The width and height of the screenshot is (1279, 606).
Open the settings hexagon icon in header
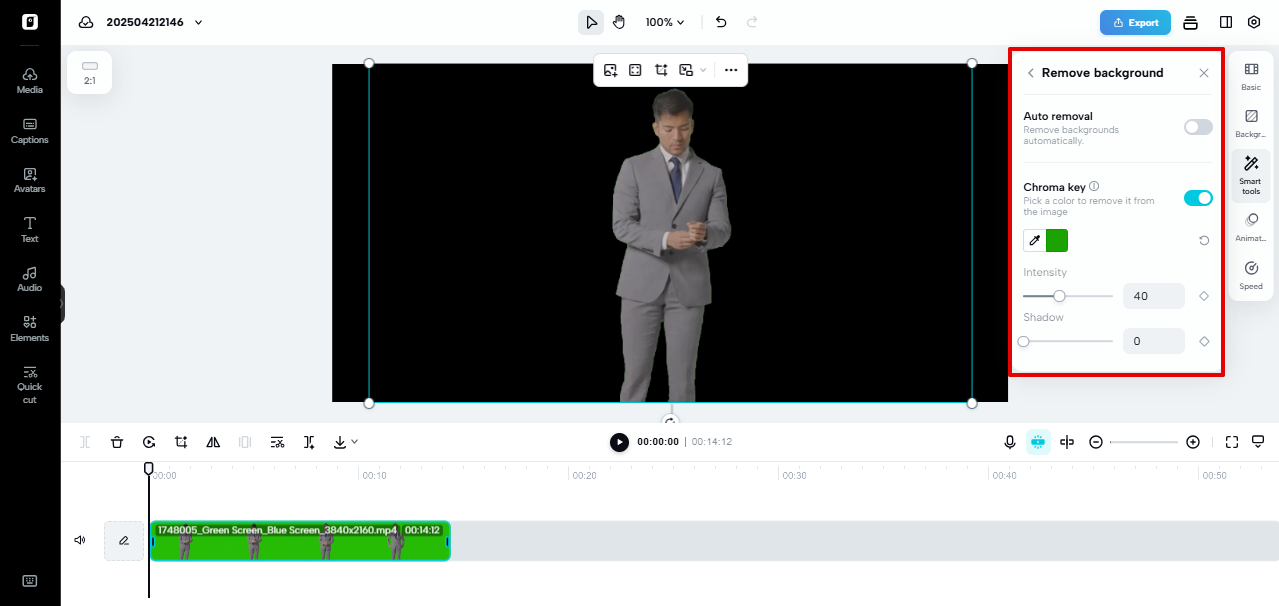[1254, 22]
